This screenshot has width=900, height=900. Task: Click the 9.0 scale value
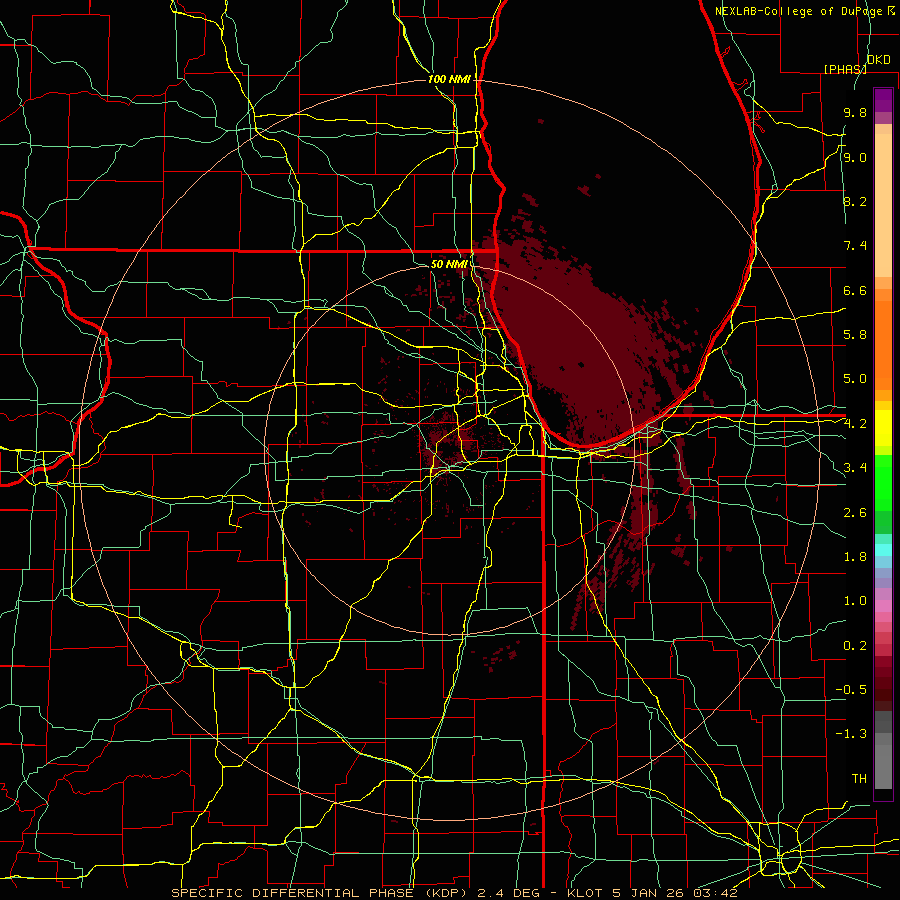pyautogui.click(x=855, y=157)
